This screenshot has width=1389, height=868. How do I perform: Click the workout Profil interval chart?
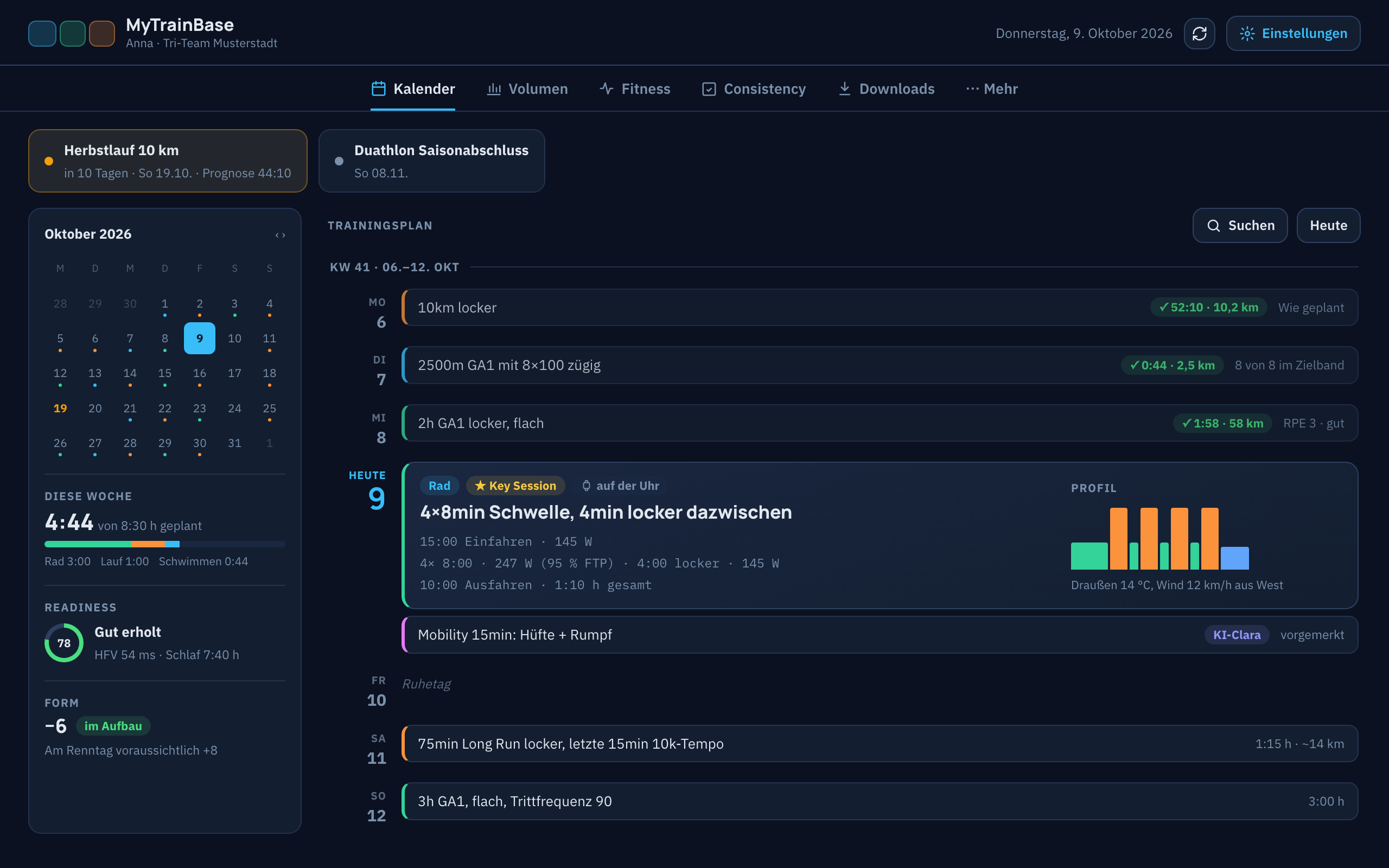pyautogui.click(x=1159, y=539)
